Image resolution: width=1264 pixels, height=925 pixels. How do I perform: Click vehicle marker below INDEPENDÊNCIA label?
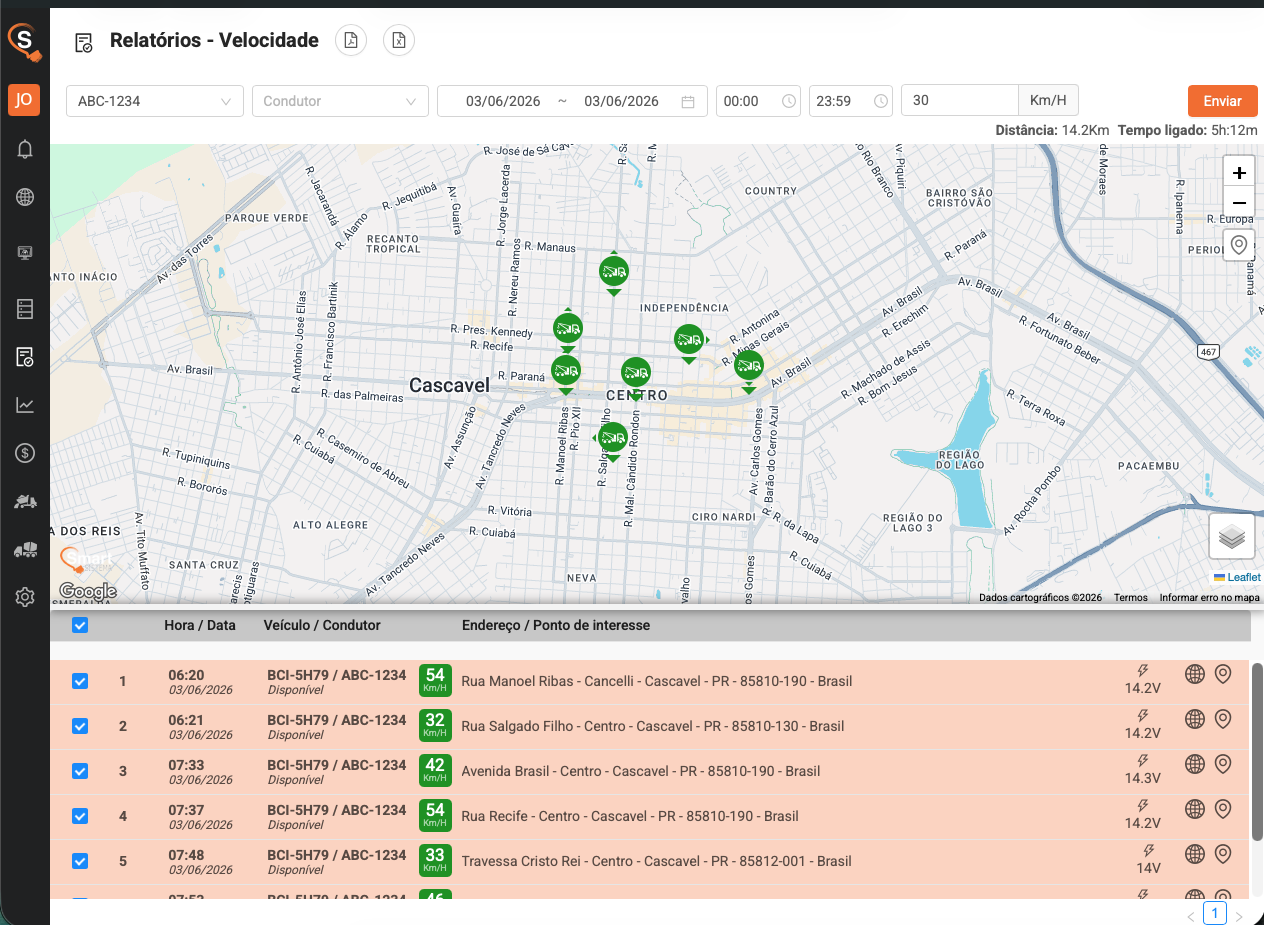[689, 340]
